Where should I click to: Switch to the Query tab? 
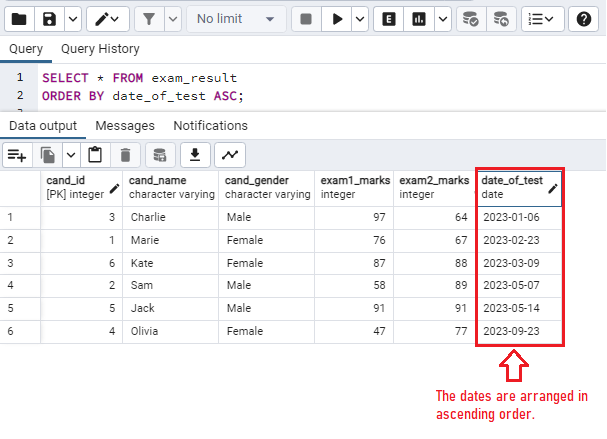coord(26,49)
